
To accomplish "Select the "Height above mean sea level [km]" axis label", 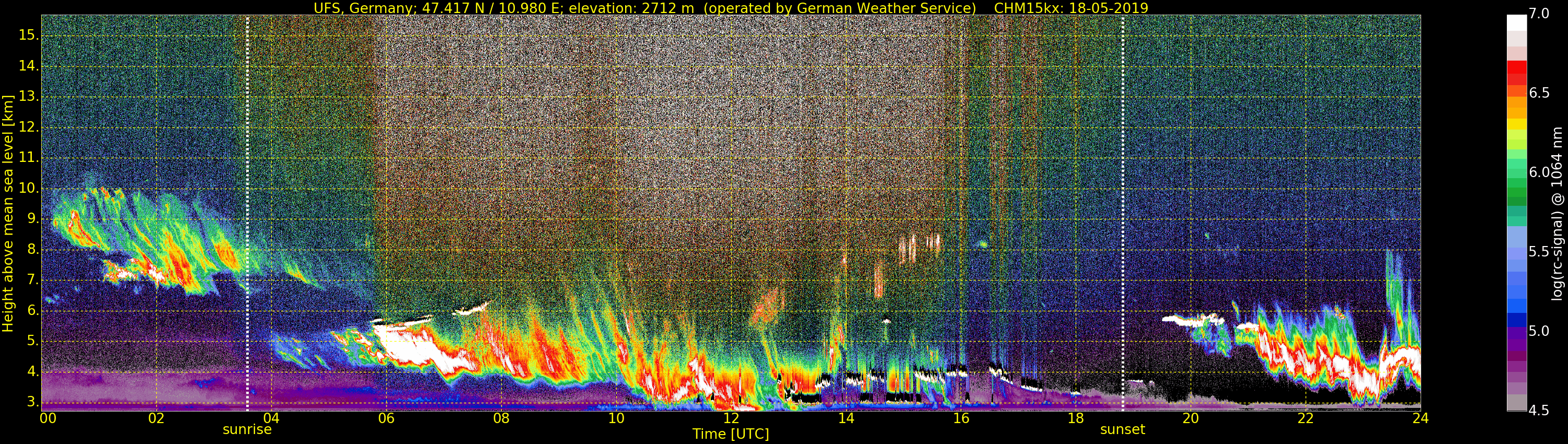I will pos(8,214).
